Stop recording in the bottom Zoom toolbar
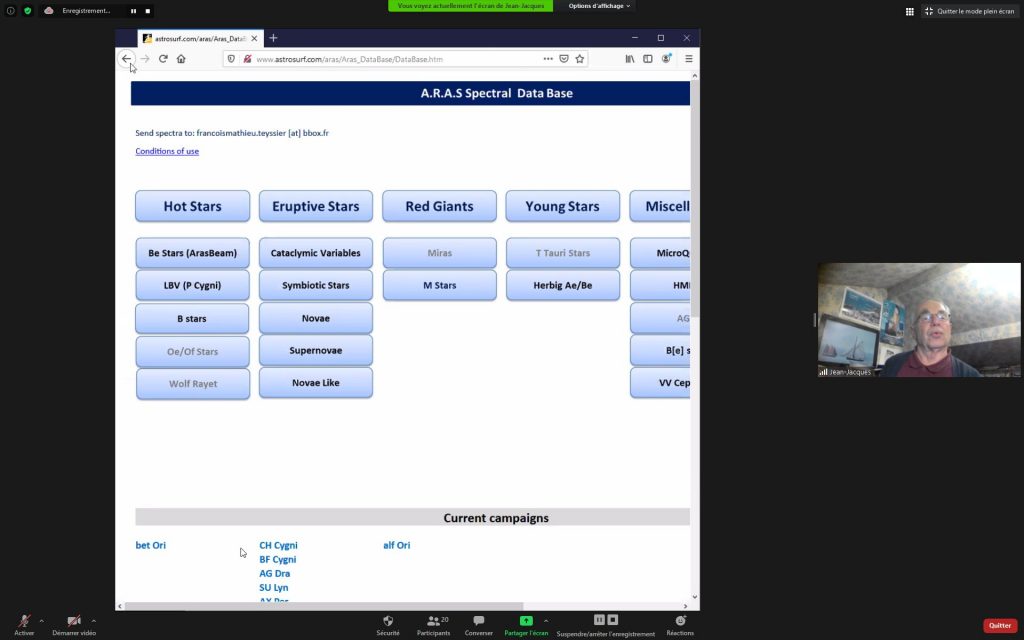Viewport: 1024px width, 640px height. click(613, 620)
